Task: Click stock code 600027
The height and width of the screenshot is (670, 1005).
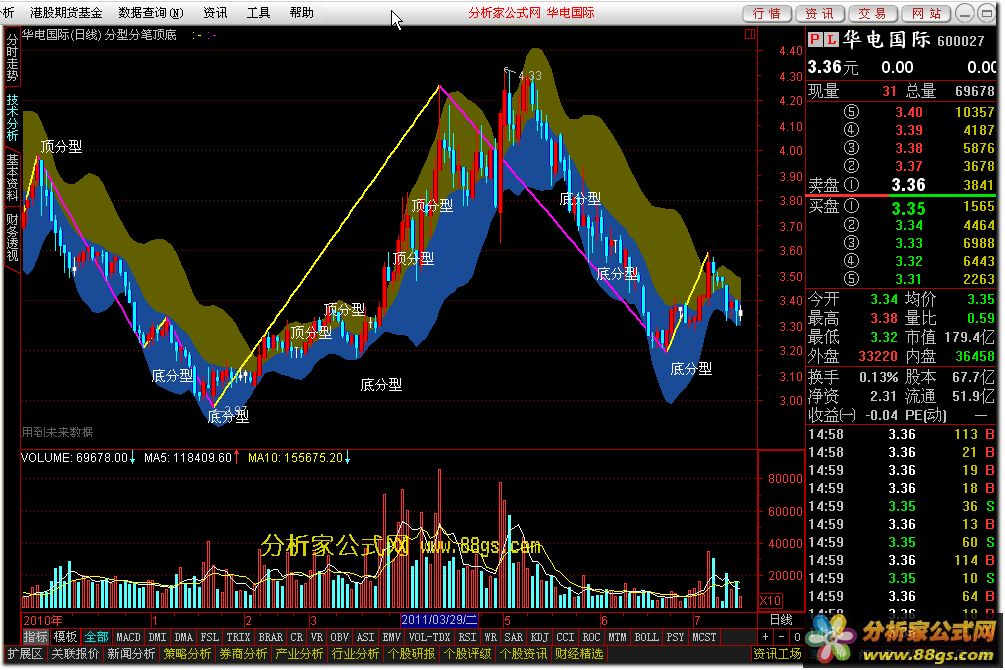Action: 960,41
